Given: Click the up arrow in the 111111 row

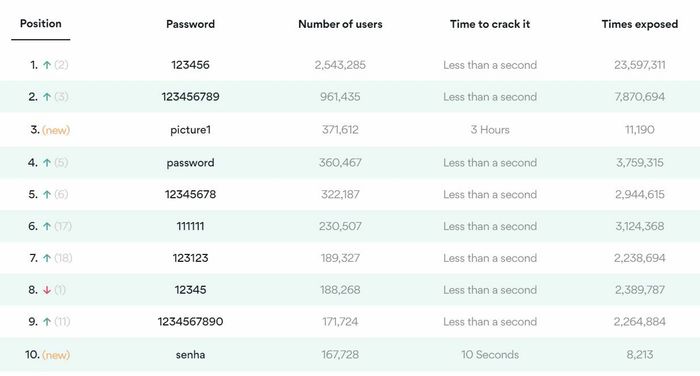Looking at the screenshot, I should [47, 226].
